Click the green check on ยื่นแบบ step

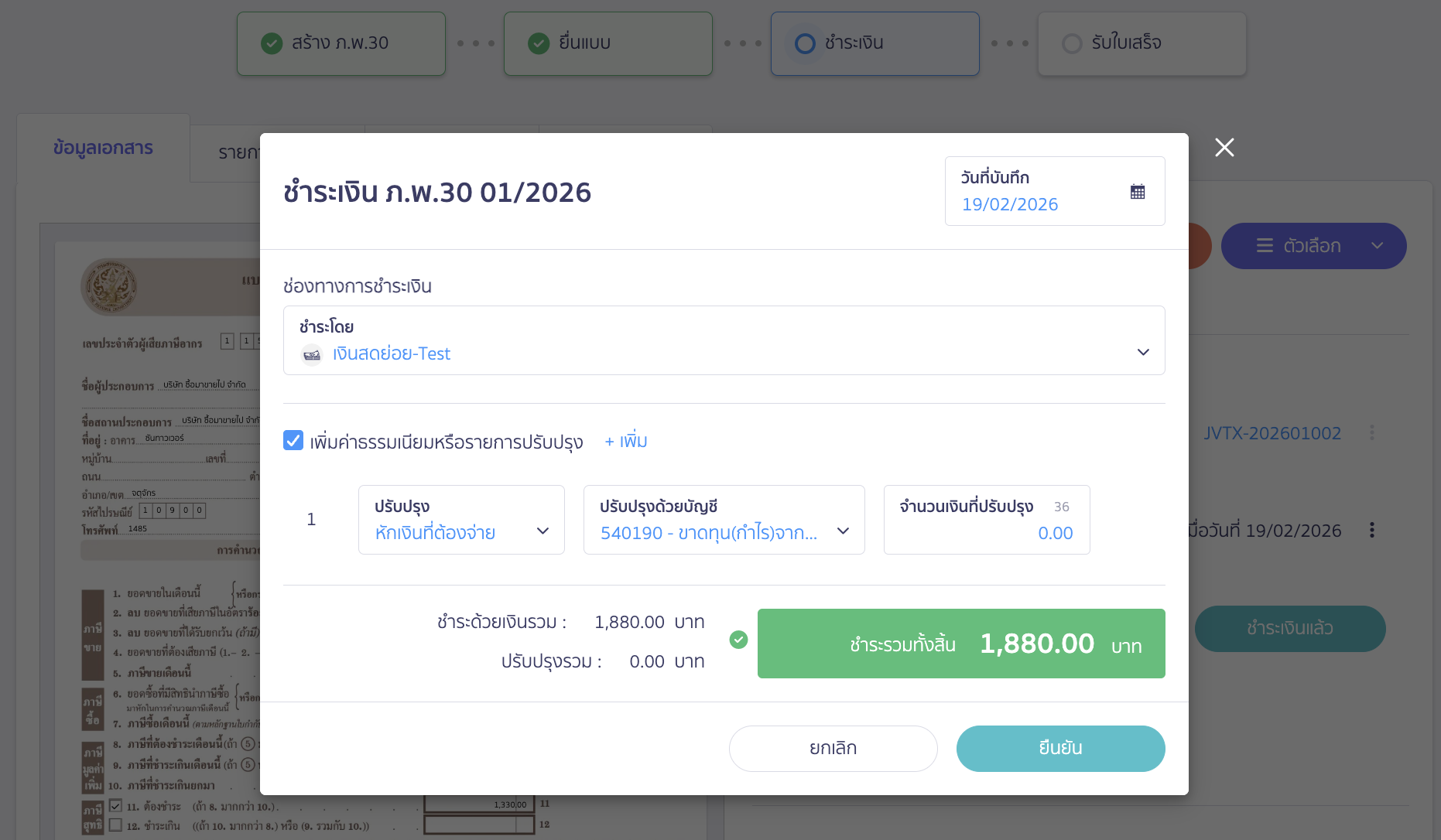pyautogui.click(x=539, y=43)
